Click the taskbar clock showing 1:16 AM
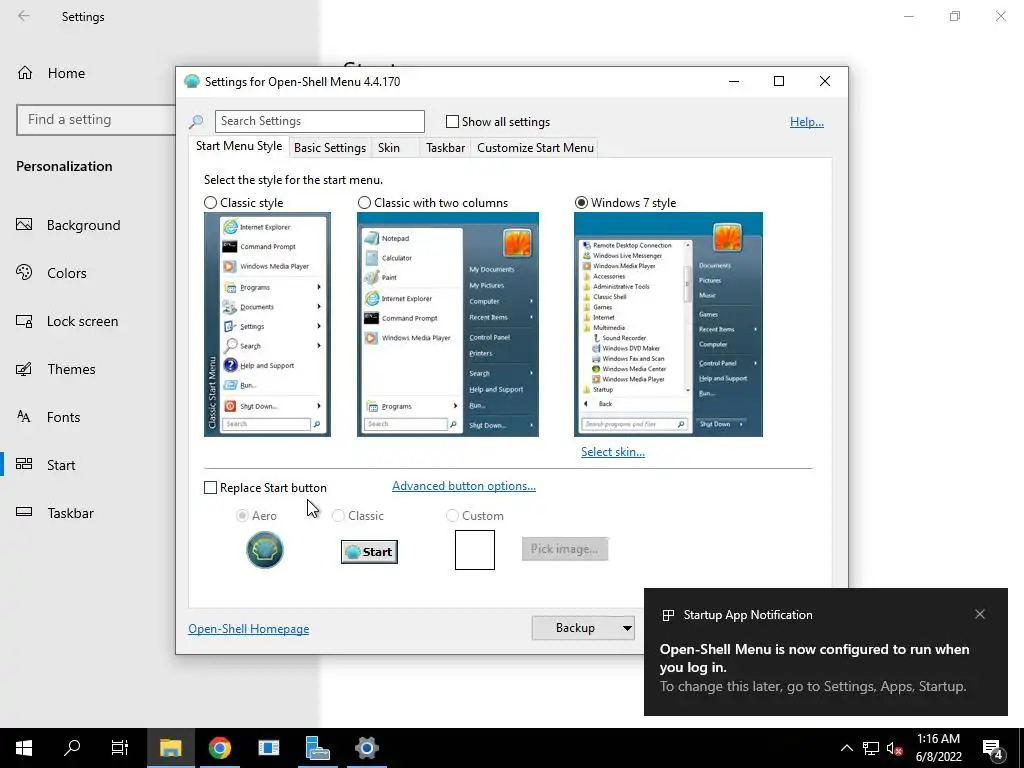This screenshot has width=1024, height=768. coord(938,748)
